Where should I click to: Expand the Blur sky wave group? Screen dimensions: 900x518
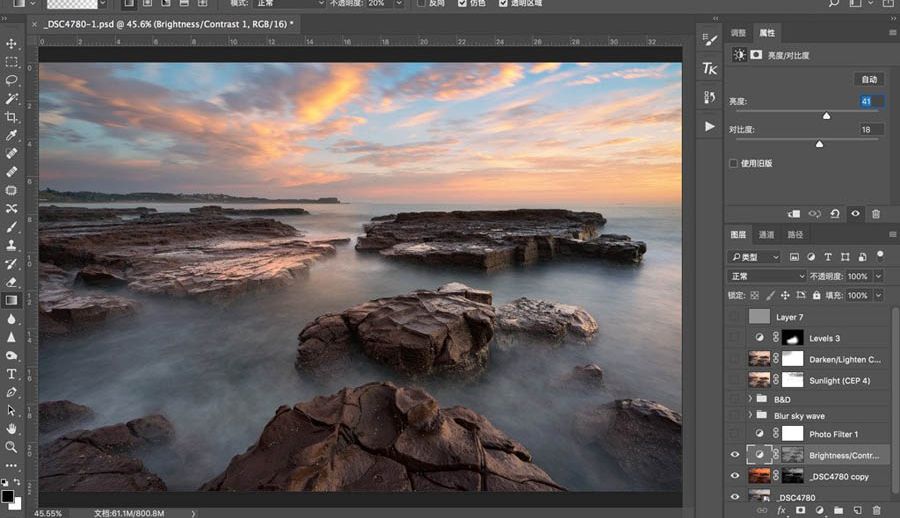coord(750,415)
